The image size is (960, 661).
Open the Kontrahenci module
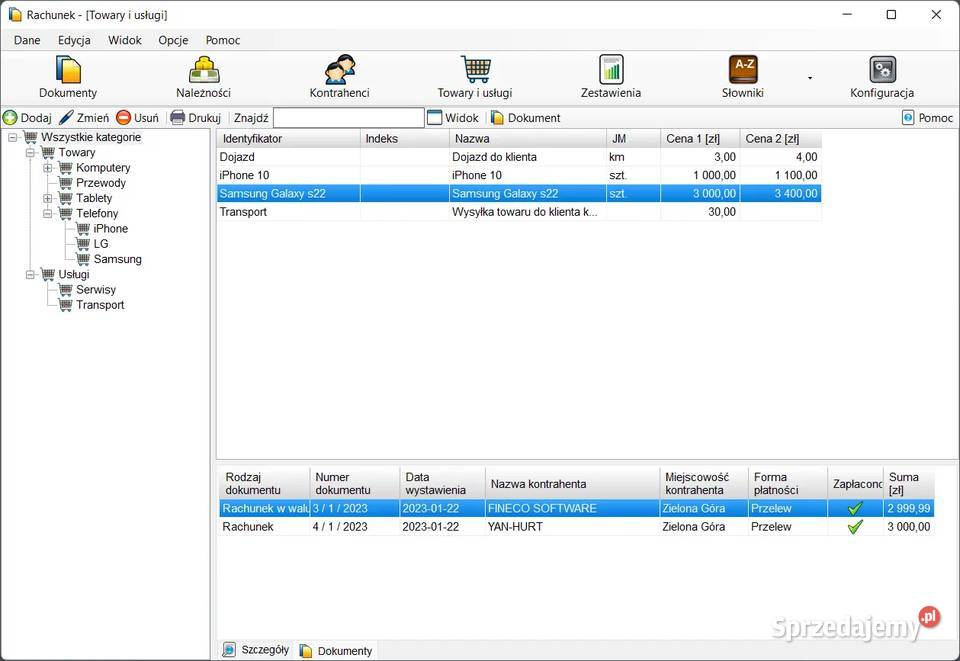pyautogui.click(x=339, y=77)
